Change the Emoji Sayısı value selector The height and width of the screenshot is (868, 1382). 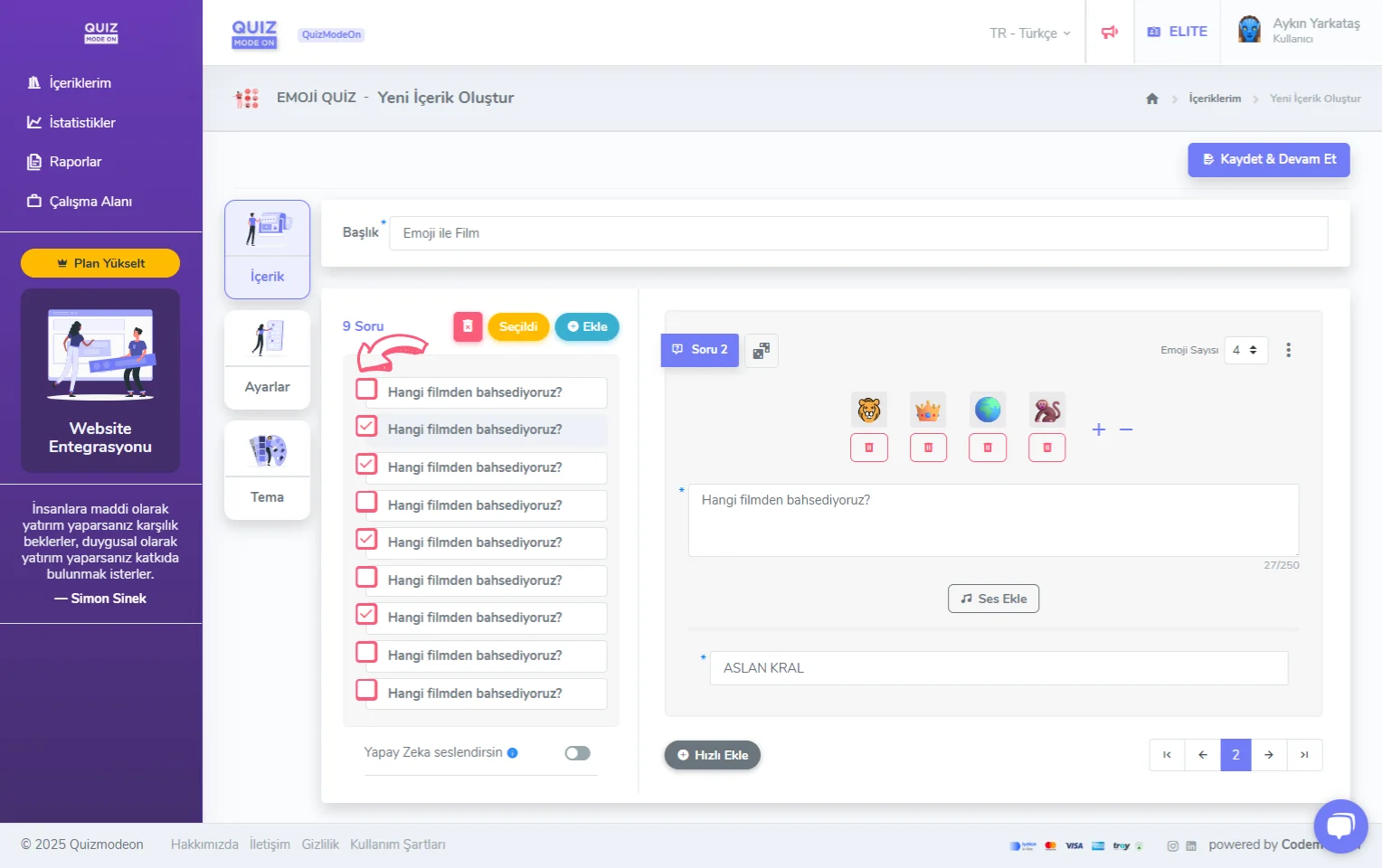1245,350
